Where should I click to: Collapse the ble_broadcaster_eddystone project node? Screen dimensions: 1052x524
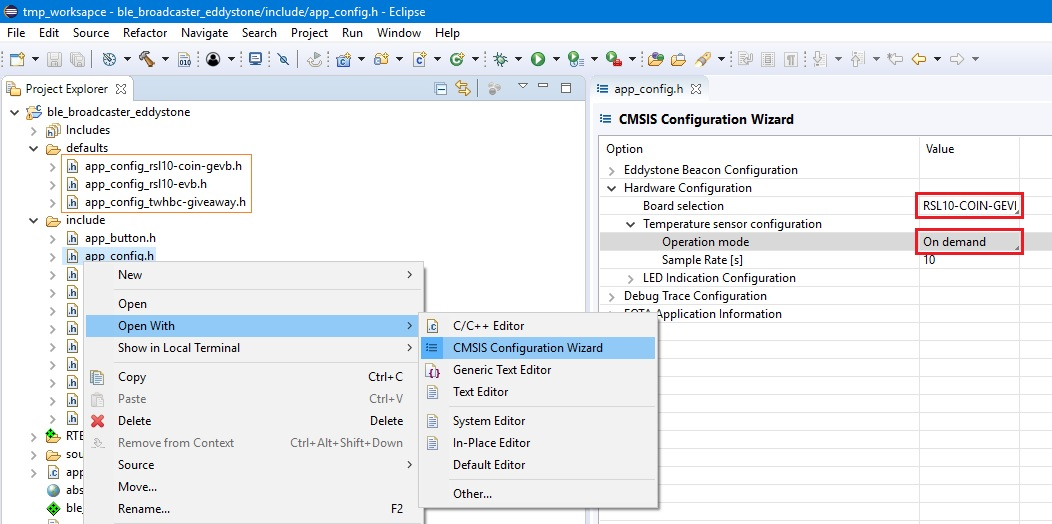click(14, 112)
